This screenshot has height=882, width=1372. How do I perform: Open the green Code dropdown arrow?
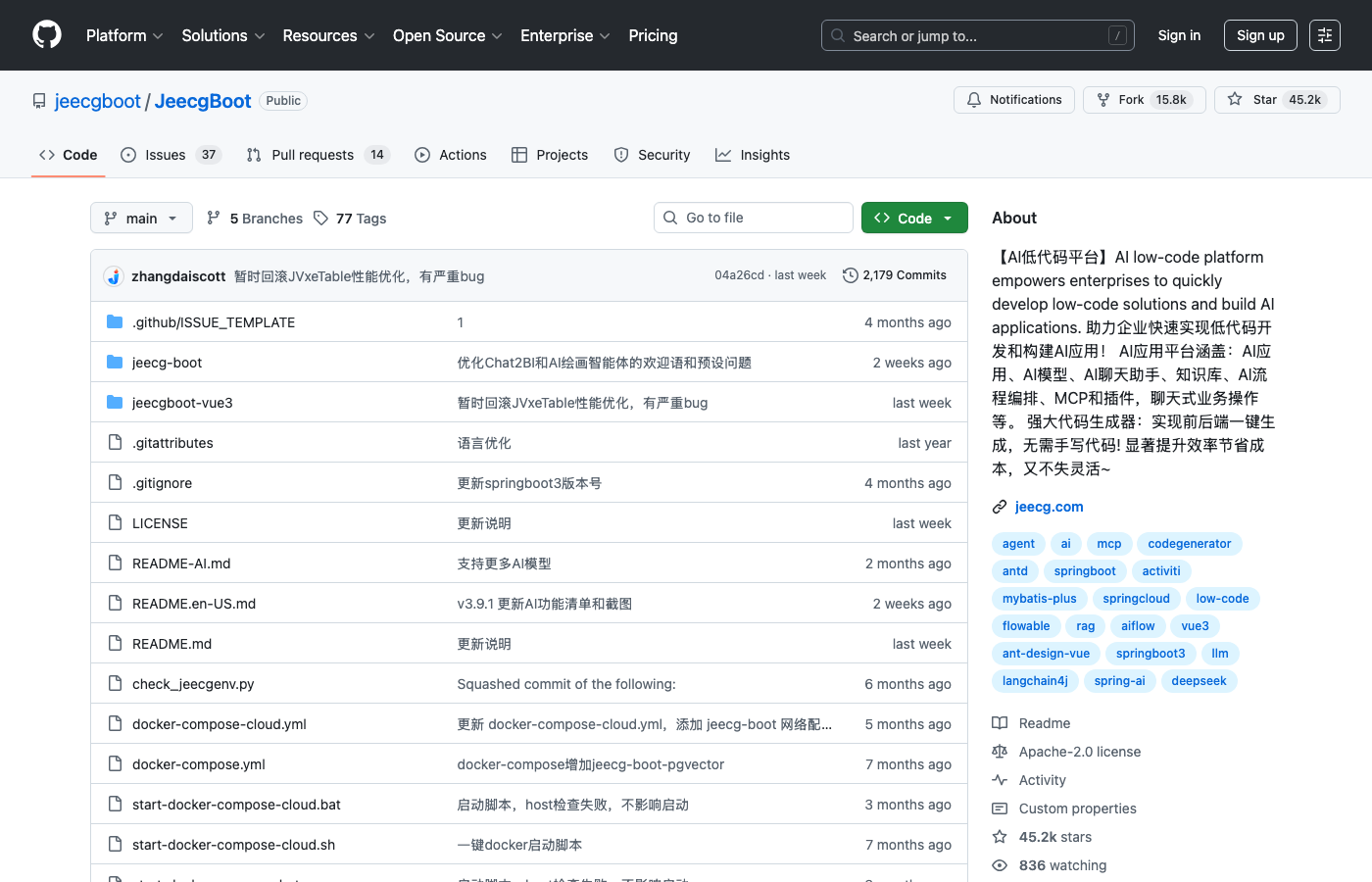point(947,218)
